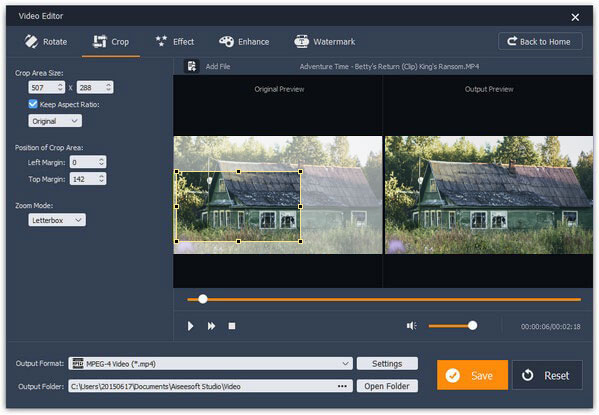Expand the Output Format dropdown
This screenshot has height=415, width=599.
pyautogui.click(x=210, y=363)
